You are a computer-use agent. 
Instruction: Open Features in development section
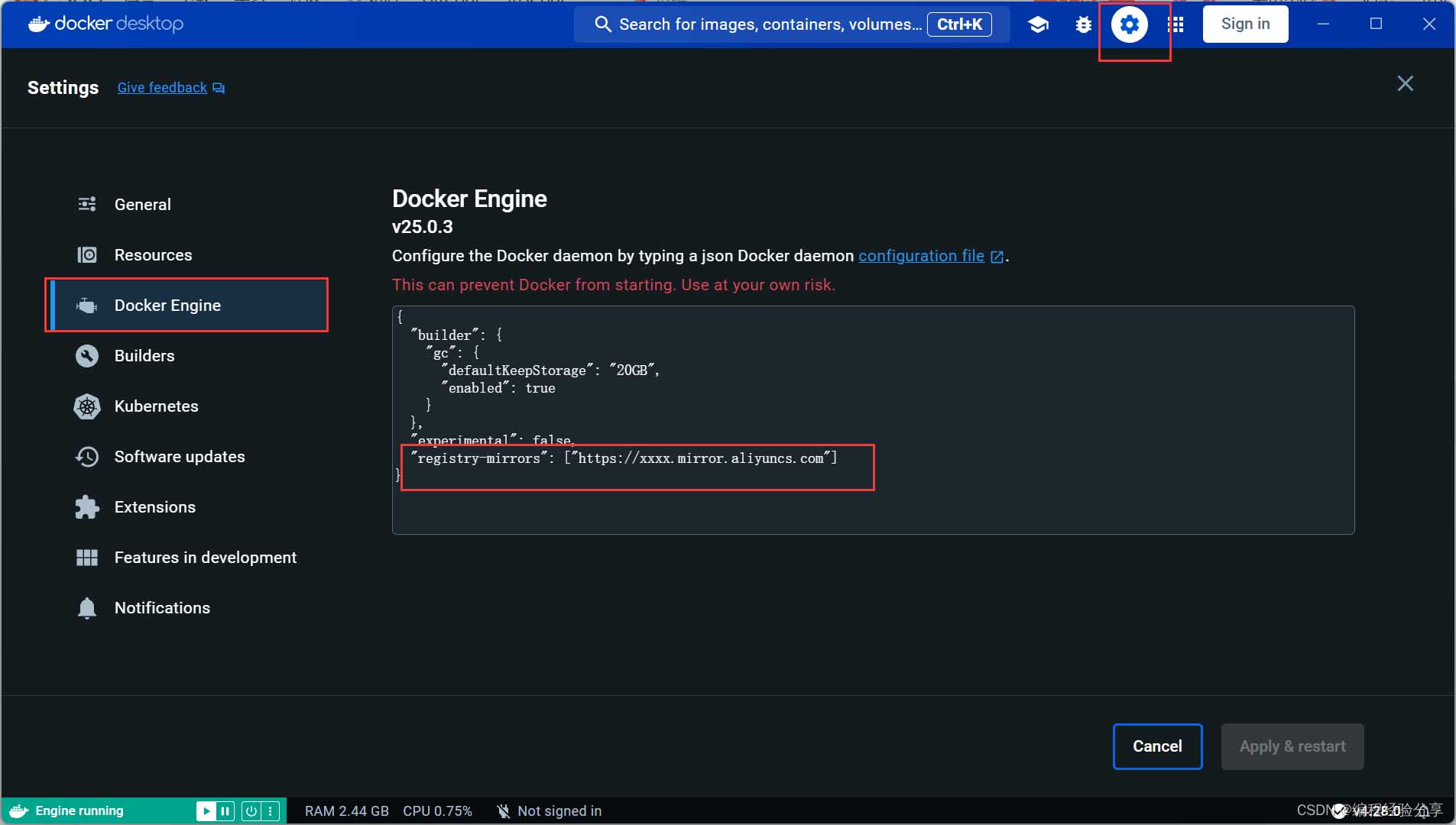tap(187, 557)
